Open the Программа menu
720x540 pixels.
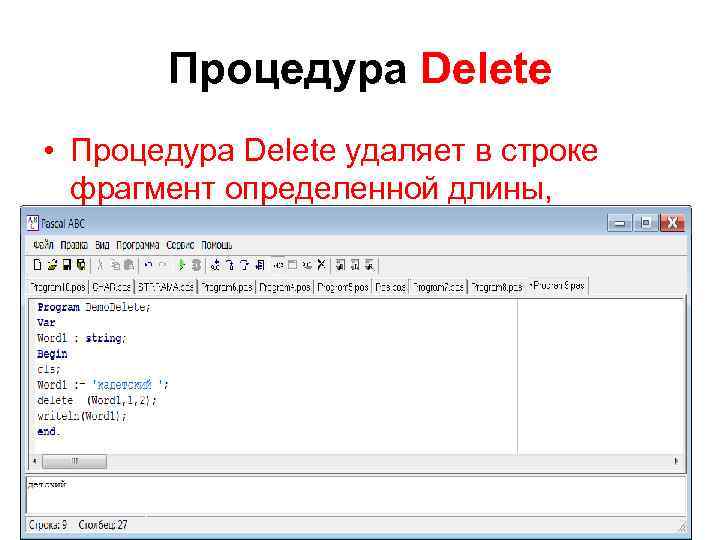[x=138, y=245]
